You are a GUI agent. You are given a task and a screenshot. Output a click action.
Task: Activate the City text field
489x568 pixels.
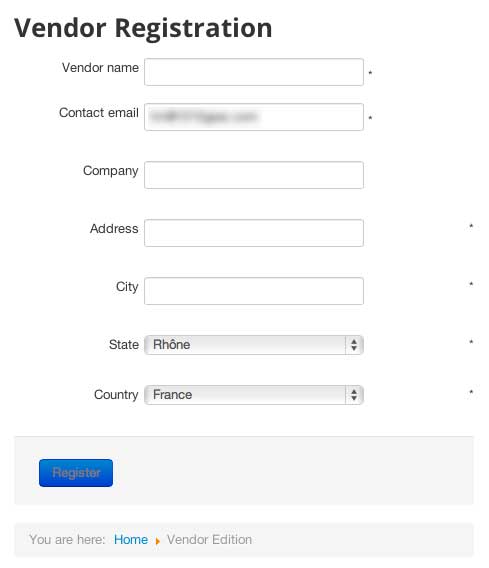point(254,291)
